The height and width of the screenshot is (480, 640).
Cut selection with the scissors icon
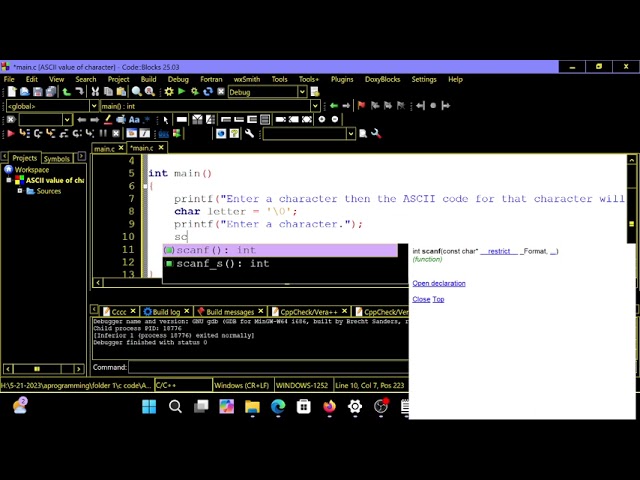[95, 92]
